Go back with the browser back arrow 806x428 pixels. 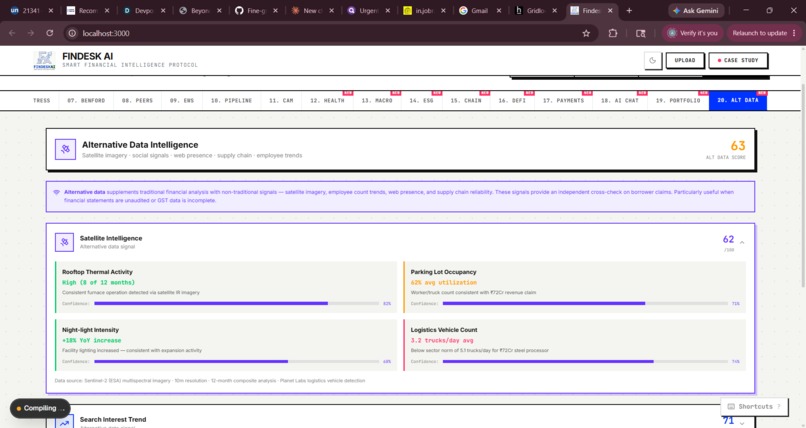coord(12,33)
